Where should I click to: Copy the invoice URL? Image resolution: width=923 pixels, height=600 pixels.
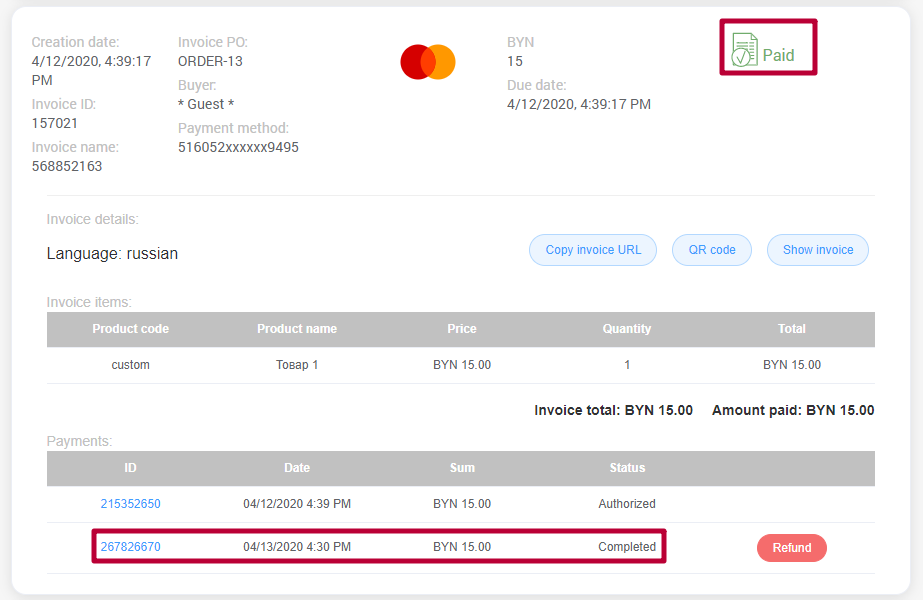[x=592, y=249]
